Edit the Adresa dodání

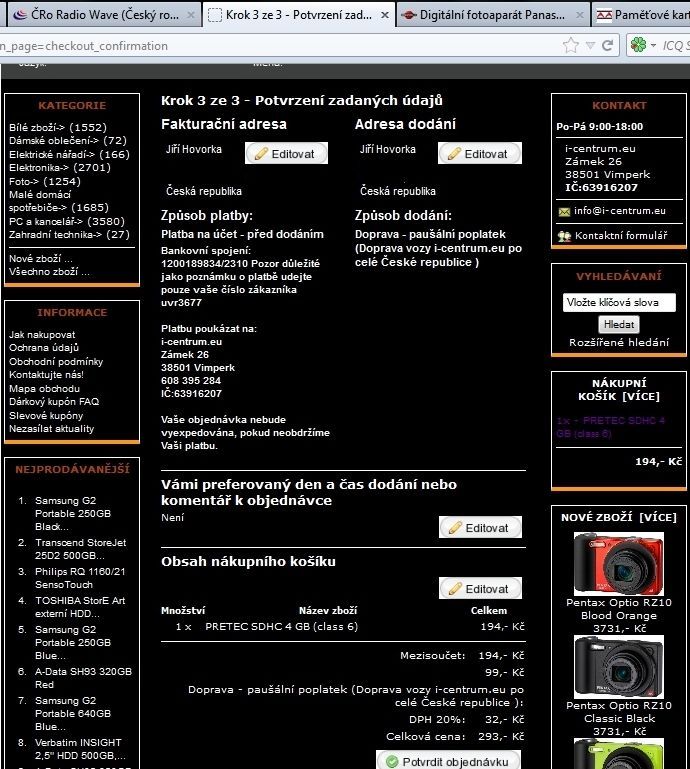pyautogui.click(x=480, y=154)
